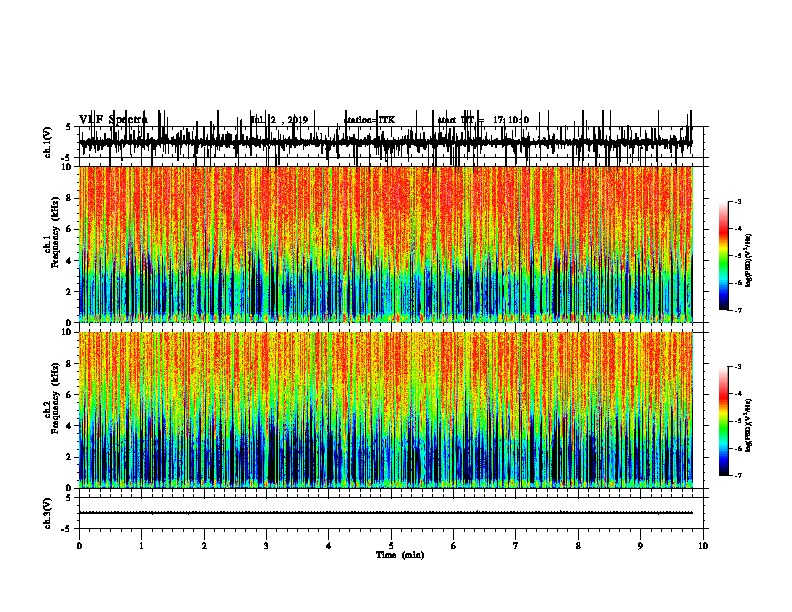Click the start UT time "17:10:0"

pos(511,120)
